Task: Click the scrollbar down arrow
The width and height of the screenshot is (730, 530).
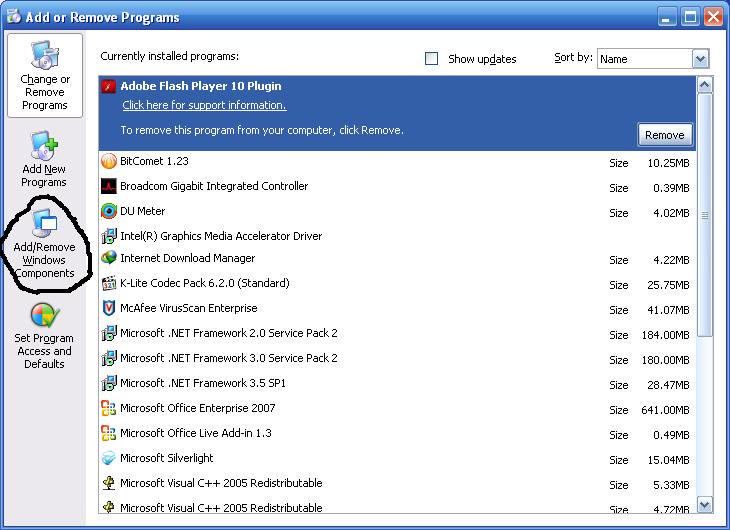Action: (704, 504)
